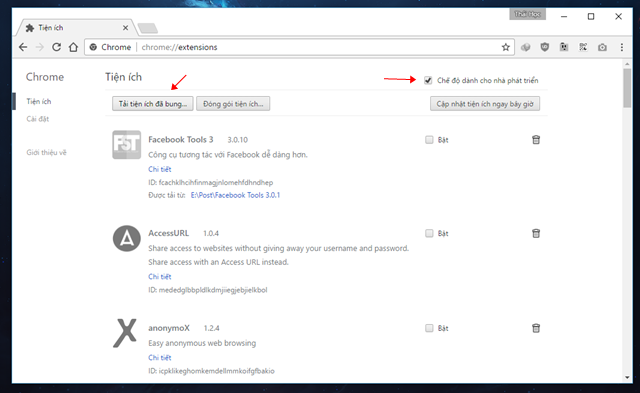The height and width of the screenshot is (393, 640).
Task: Open Giới thiệu về in the sidebar
Action: (46, 153)
